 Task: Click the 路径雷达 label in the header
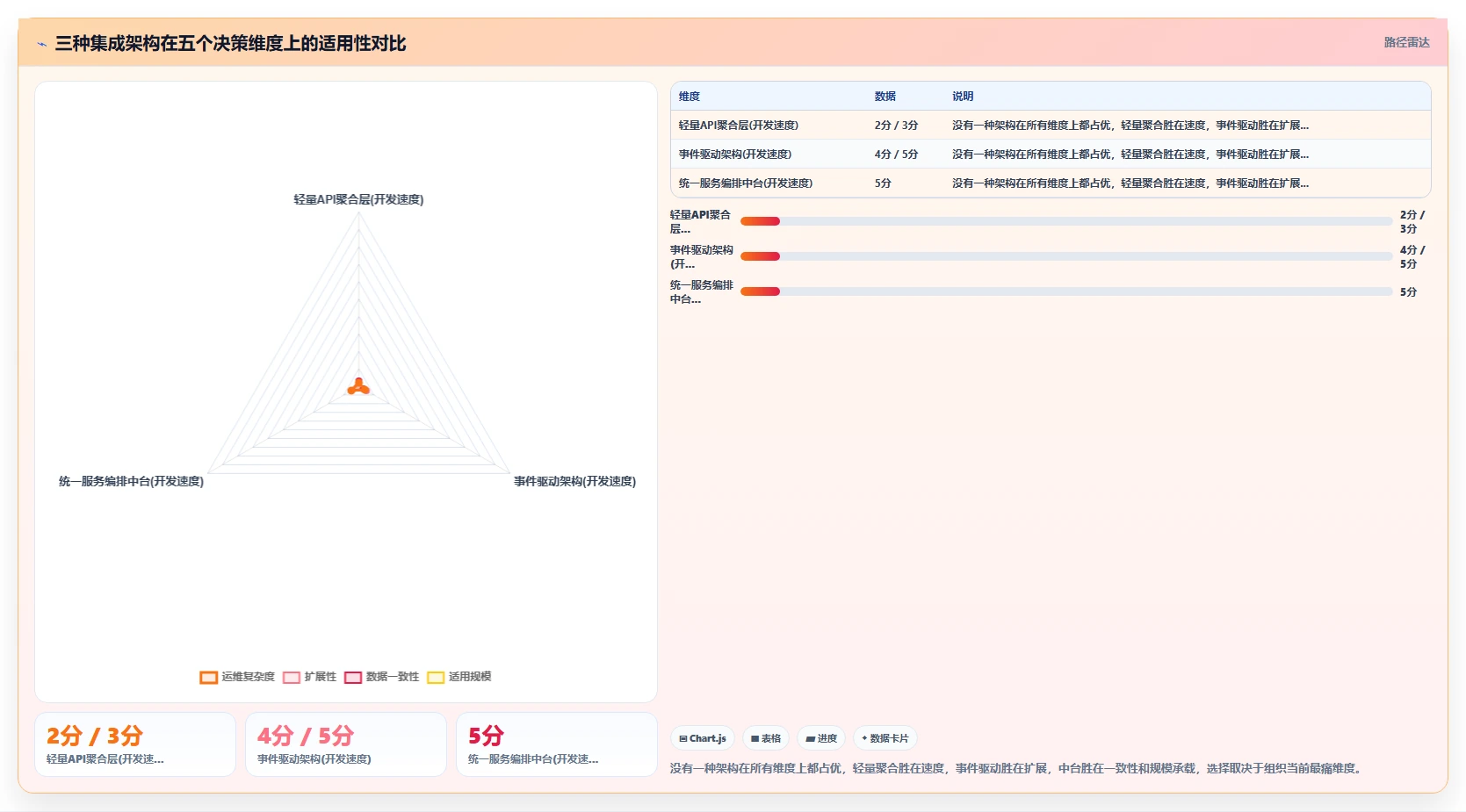pyautogui.click(x=1406, y=42)
